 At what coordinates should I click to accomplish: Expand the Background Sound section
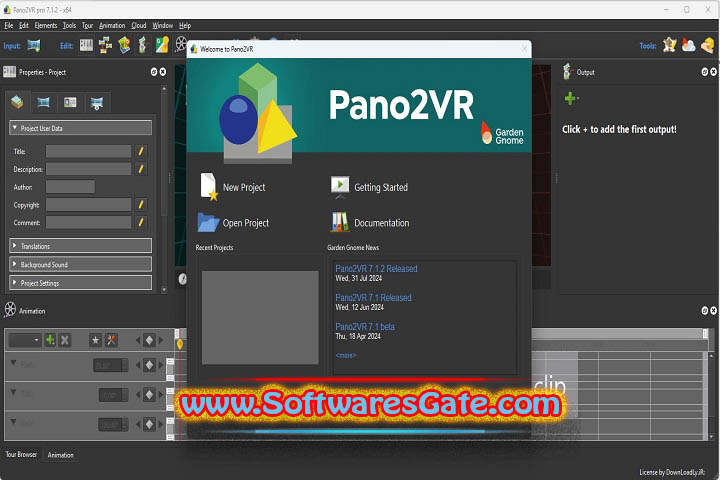tap(80, 265)
